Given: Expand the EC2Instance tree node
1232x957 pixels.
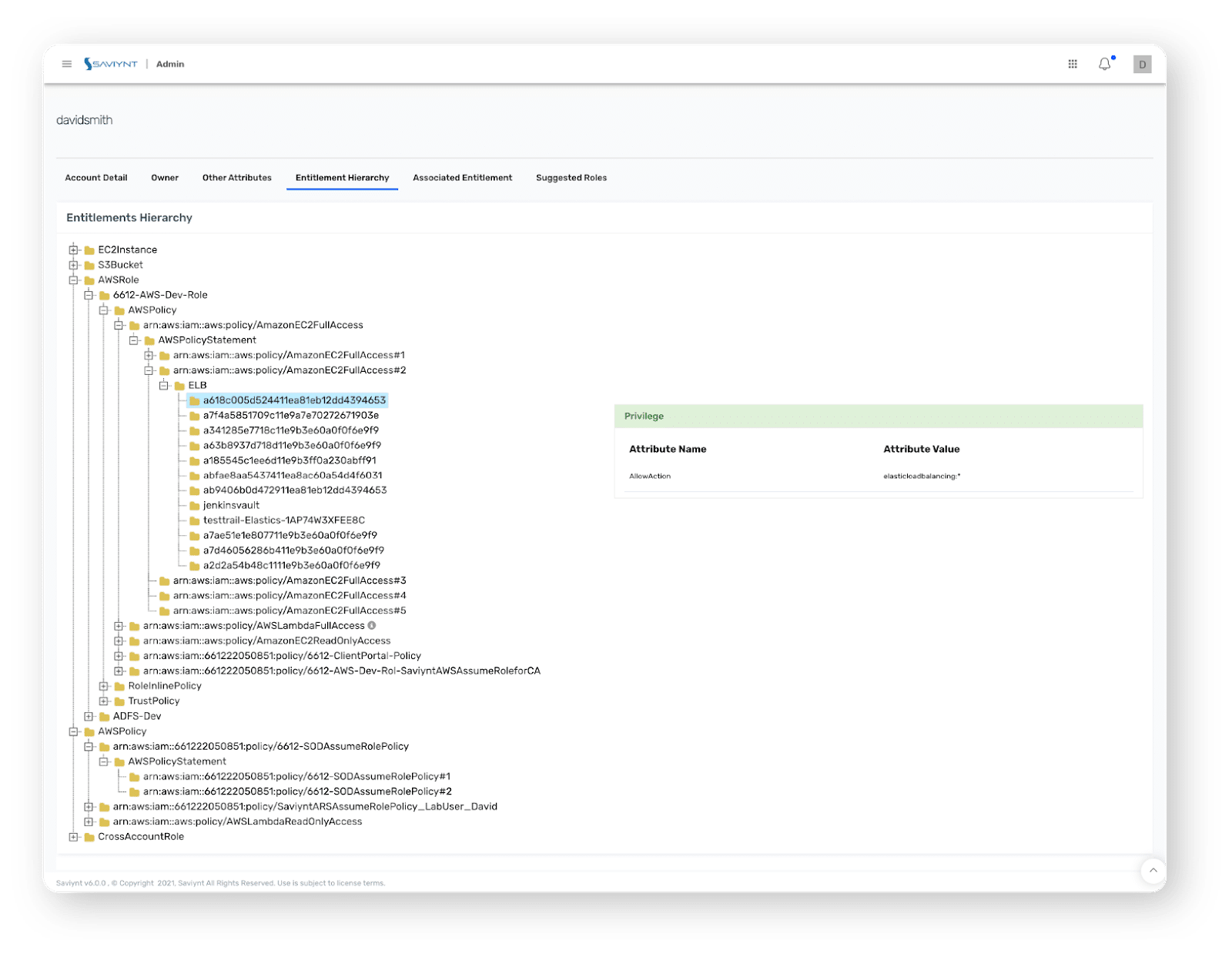Looking at the screenshot, I should 73,249.
